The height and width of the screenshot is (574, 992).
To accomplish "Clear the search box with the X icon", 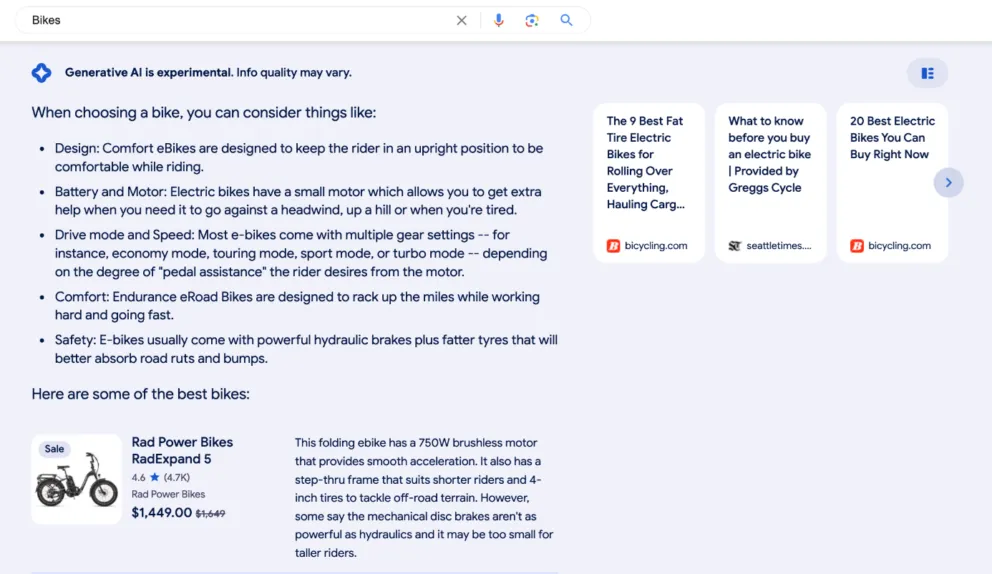I will (461, 20).
